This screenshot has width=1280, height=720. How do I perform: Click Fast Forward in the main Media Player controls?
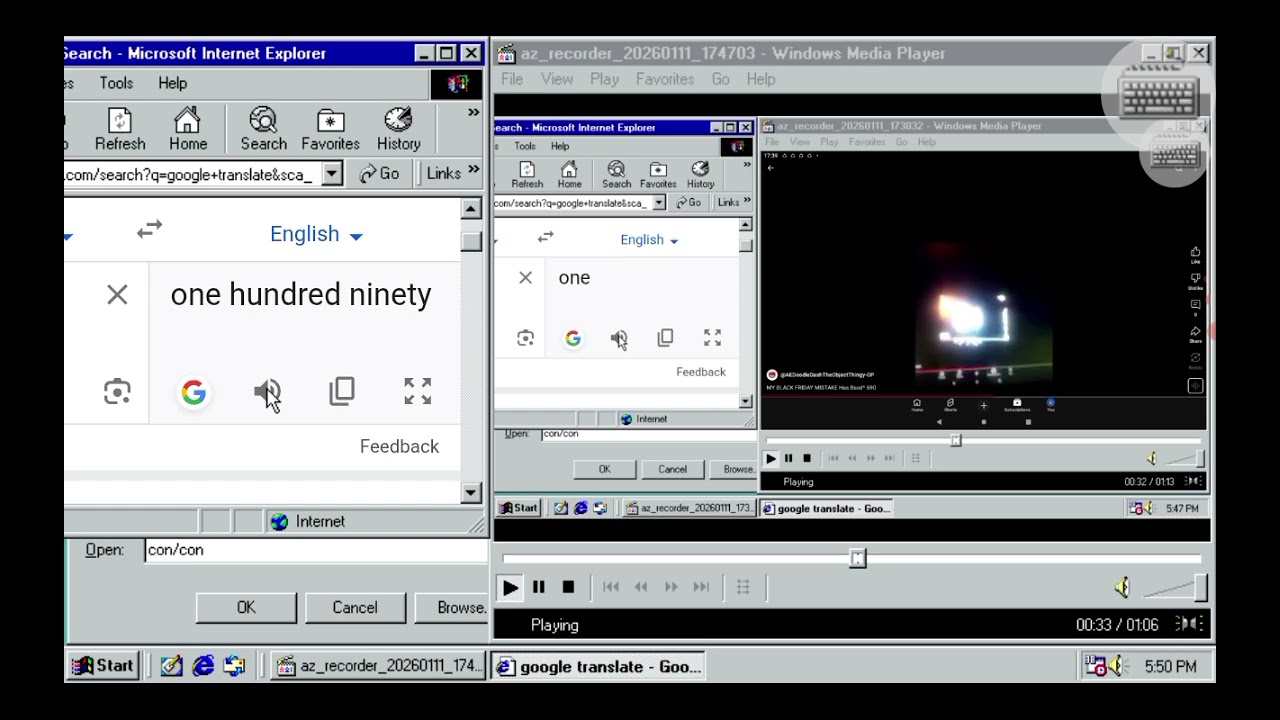671,587
